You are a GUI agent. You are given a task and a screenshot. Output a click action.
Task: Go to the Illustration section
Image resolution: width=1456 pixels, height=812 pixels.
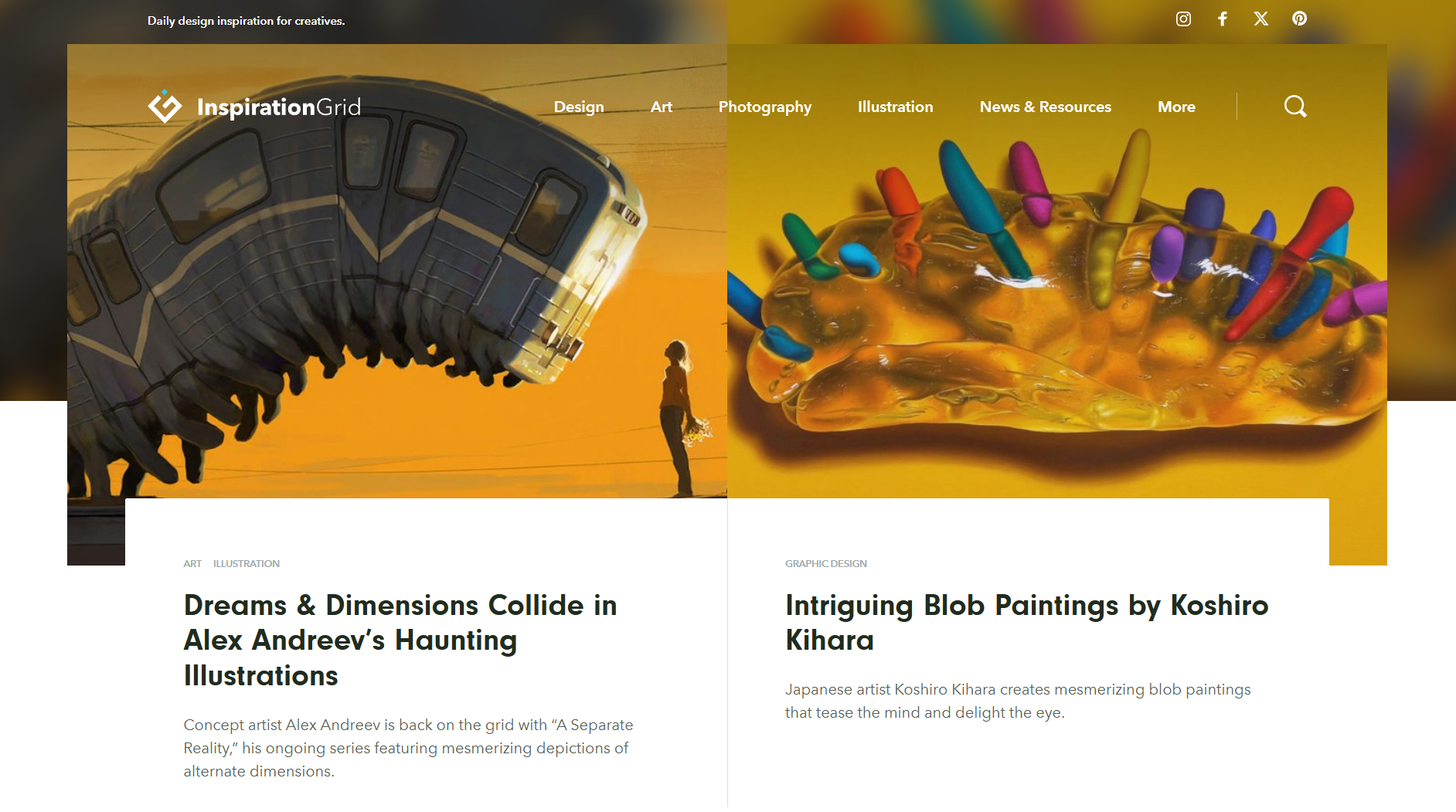[x=896, y=107]
